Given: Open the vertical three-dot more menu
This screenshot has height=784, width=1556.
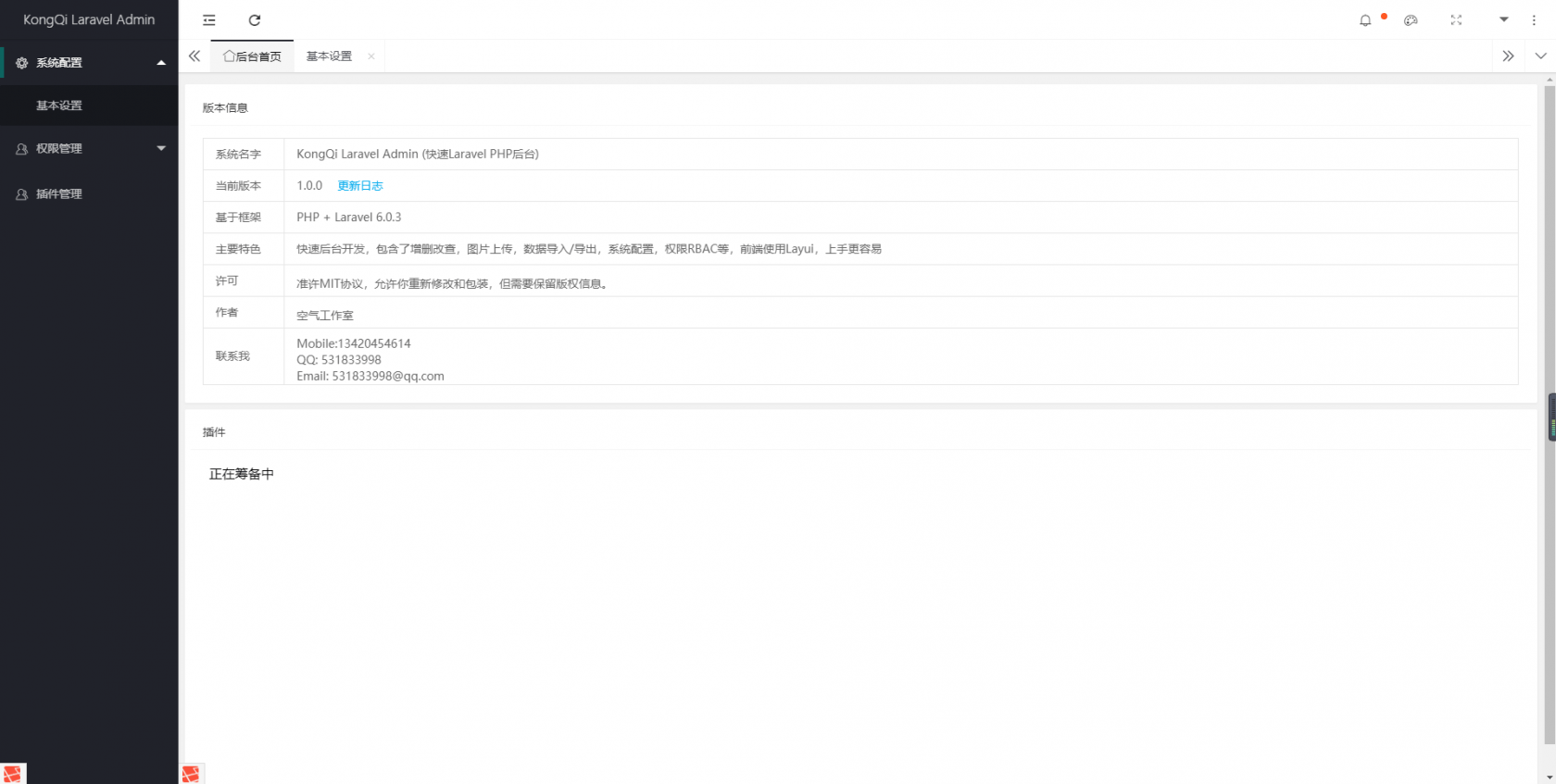Looking at the screenshot, I should 1534,20.
